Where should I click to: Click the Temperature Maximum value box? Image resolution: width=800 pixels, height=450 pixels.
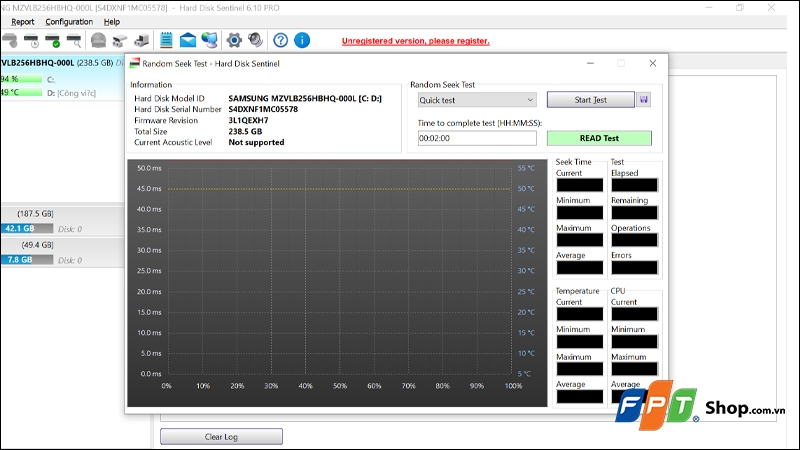coord(580,369)
